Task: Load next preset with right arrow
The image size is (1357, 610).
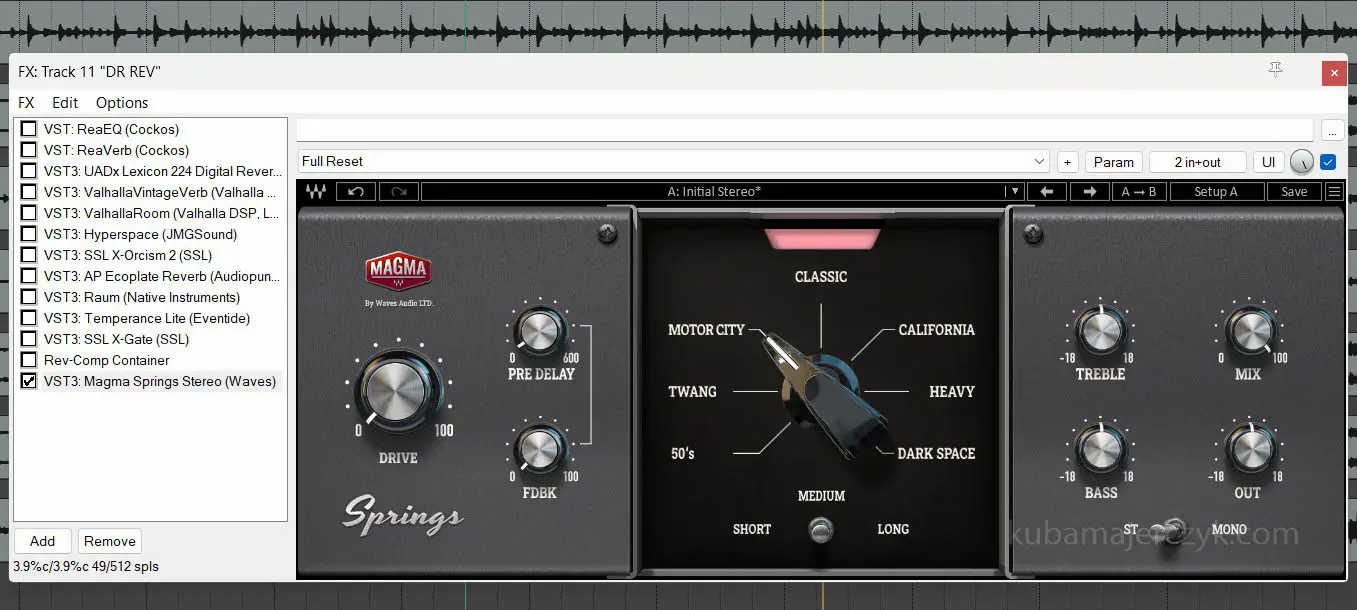Action: pos(1090,192)
